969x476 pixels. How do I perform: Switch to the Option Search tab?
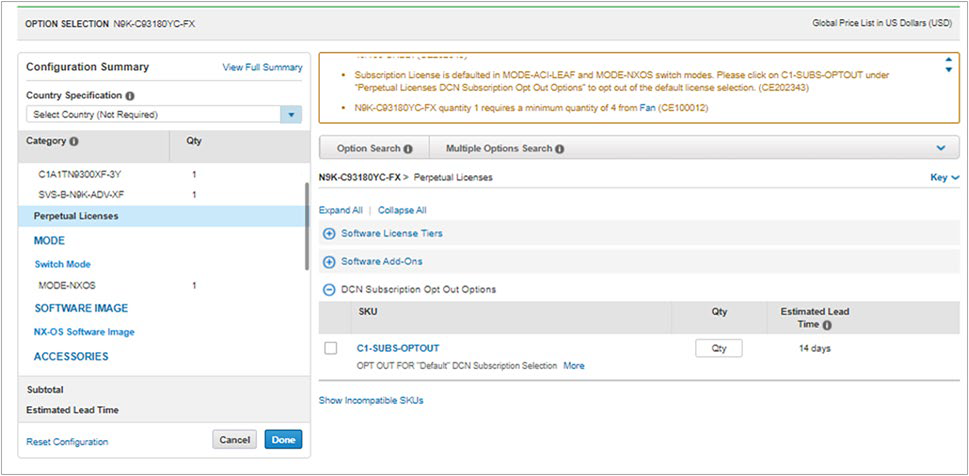click(368, 149)
